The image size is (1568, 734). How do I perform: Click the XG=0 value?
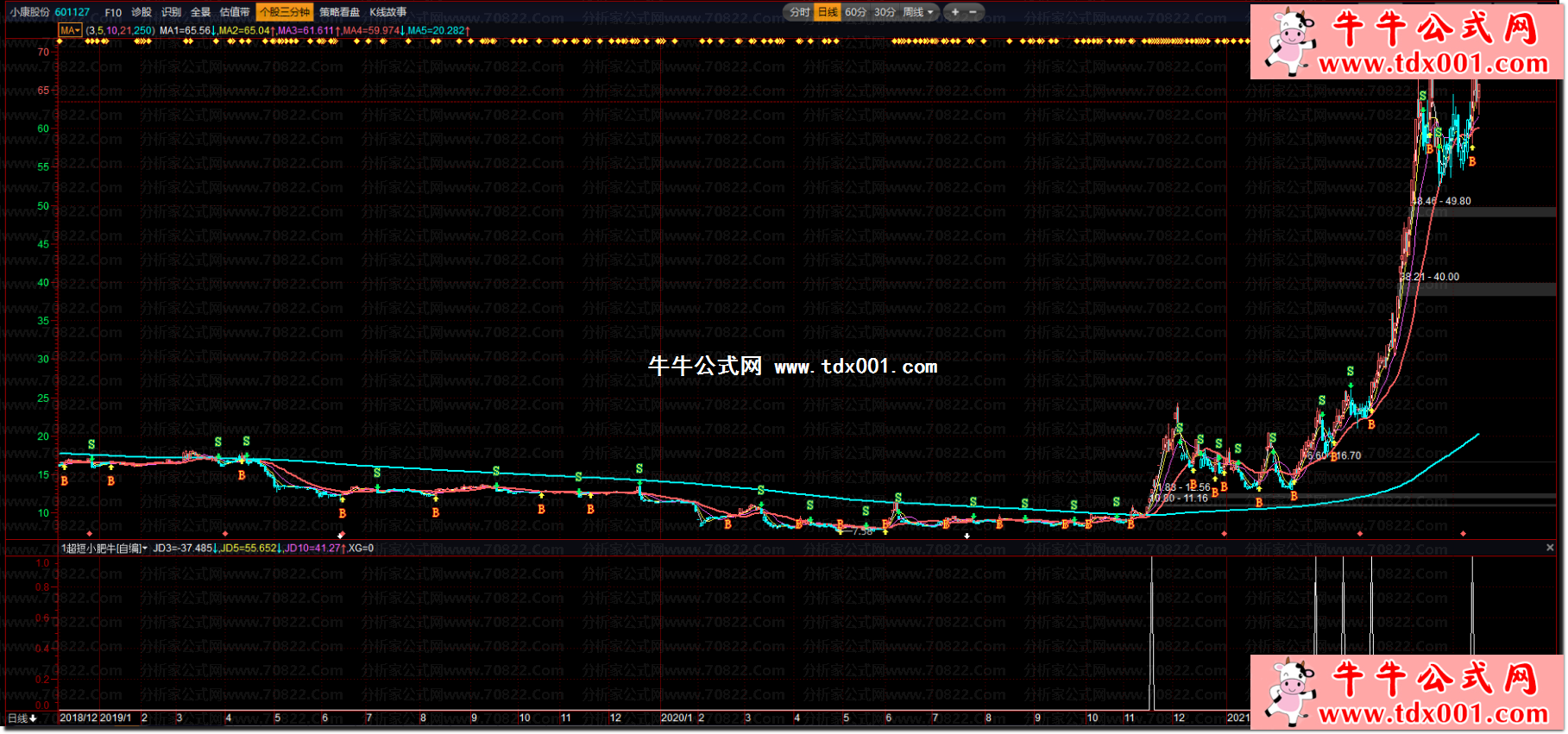click(x=361, y=548)
